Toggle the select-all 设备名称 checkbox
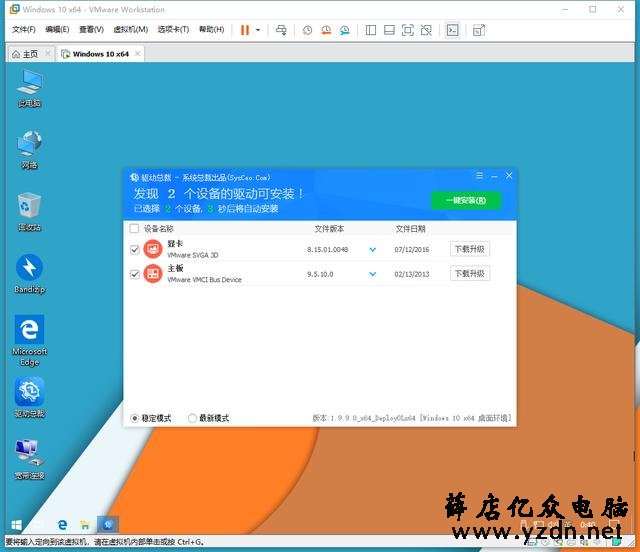 [134, 228]
